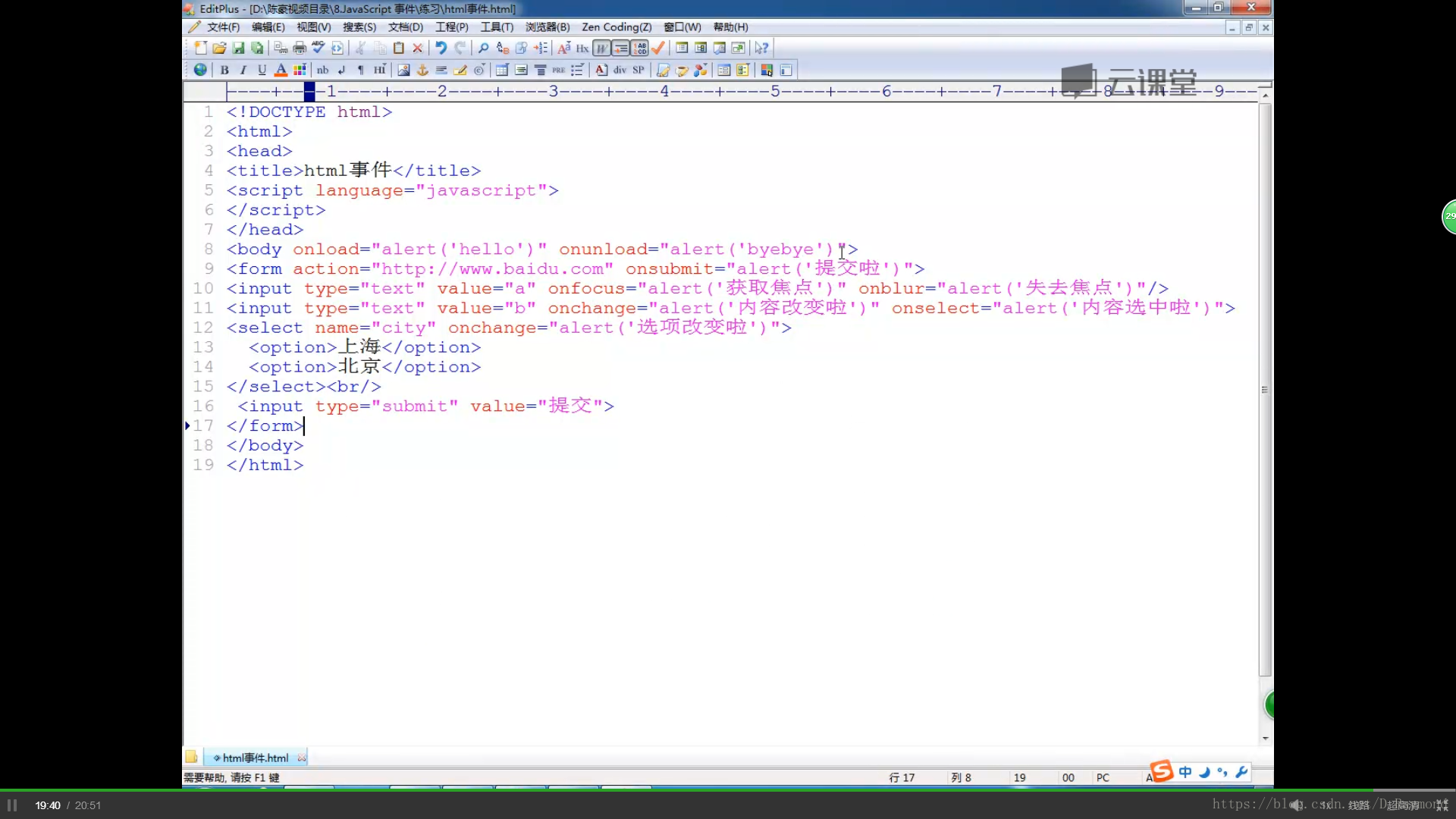Select the html事件.html document tab
This screenshot has height=819, width=1456.
pyautogui.click(x=256, y=758)
